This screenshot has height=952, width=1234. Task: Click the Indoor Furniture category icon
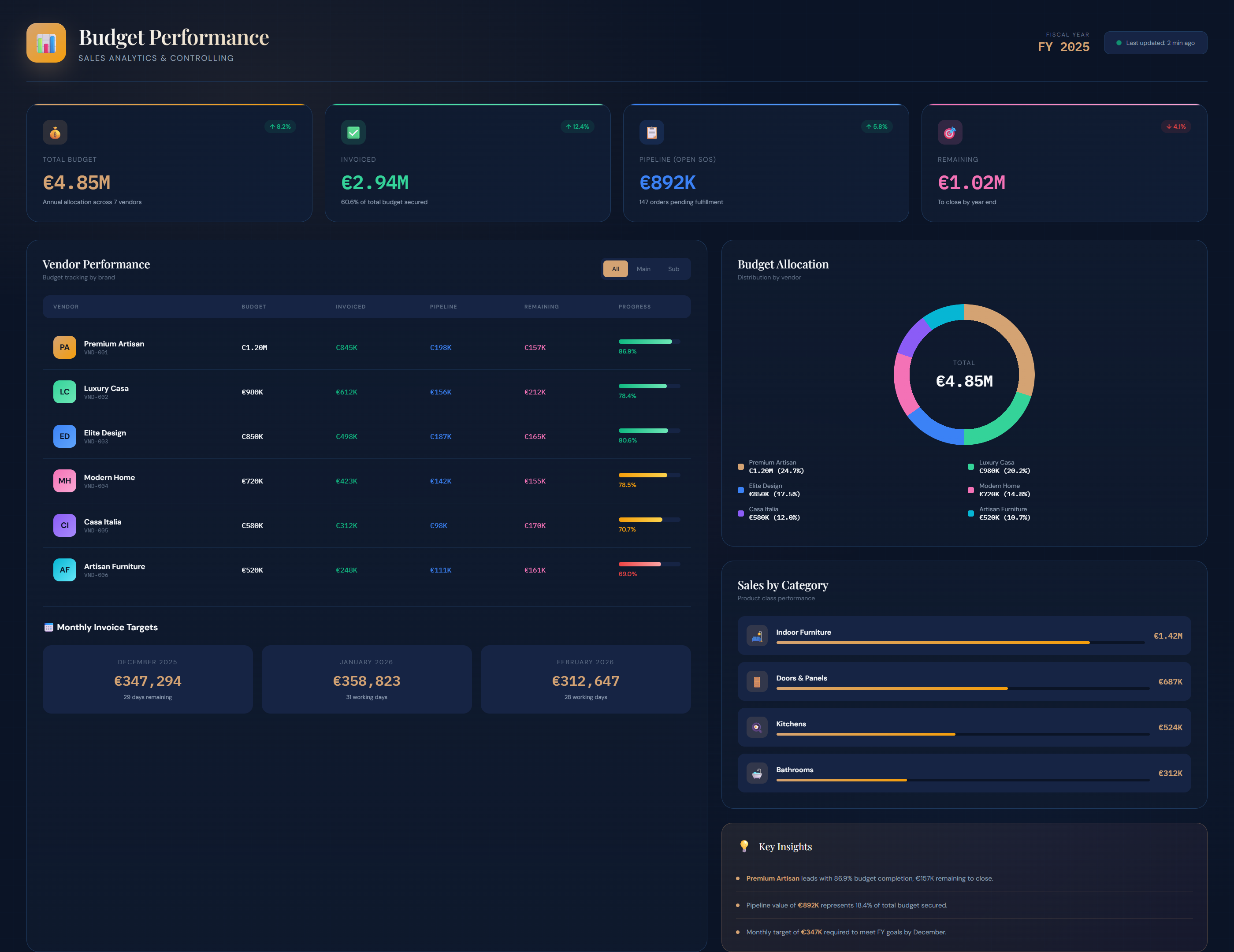coord(757,636)
